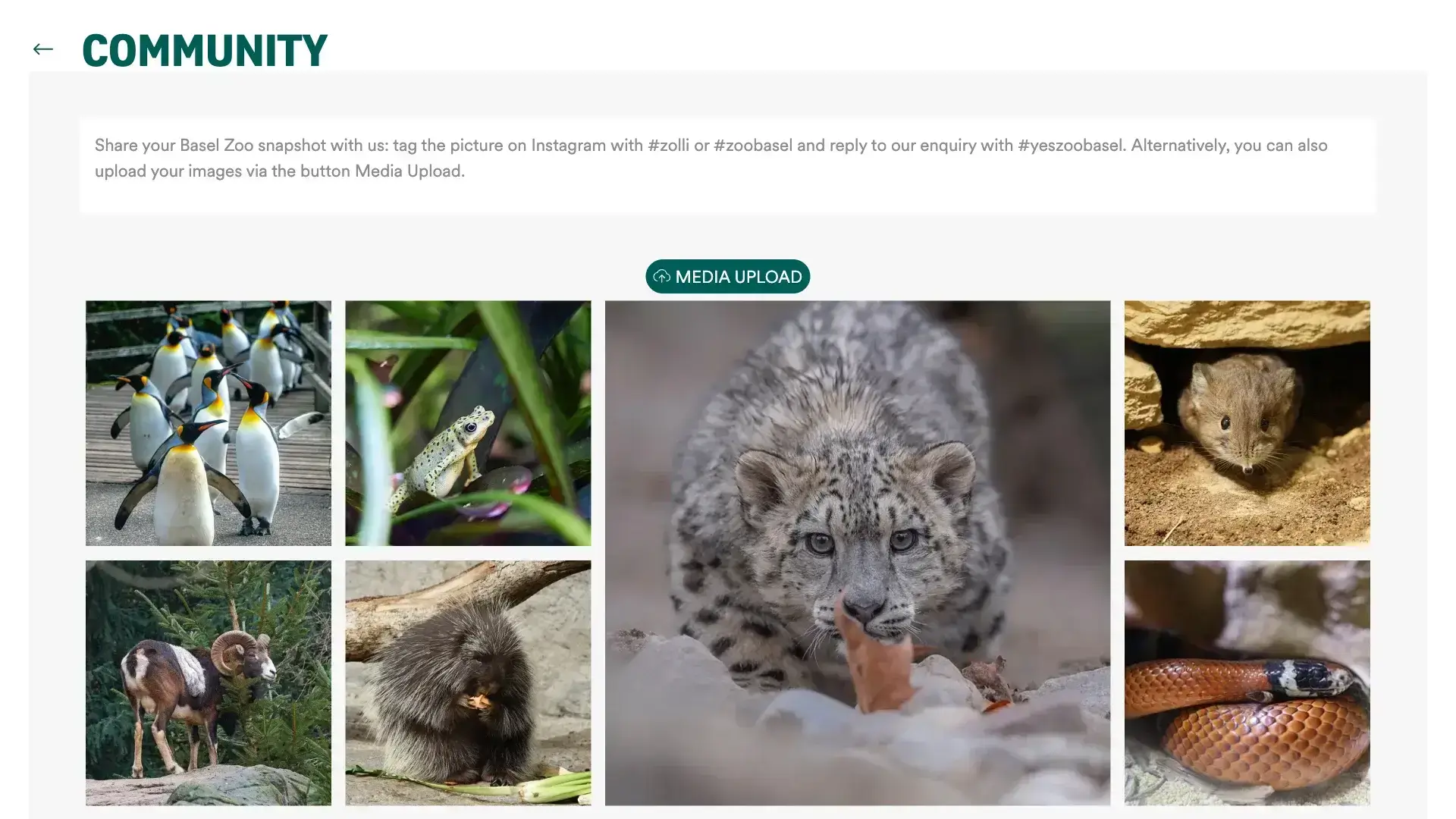Image resolution: width=1456 pixels, height=819 pixels.
Task: Click the word 'enquiry' in description
Action: (946, 146)
